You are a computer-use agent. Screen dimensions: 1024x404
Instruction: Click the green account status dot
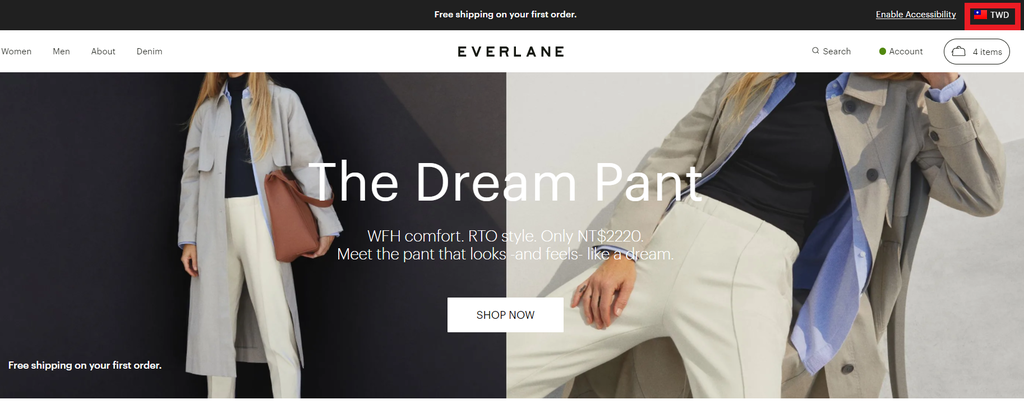[x=882, y=52]
